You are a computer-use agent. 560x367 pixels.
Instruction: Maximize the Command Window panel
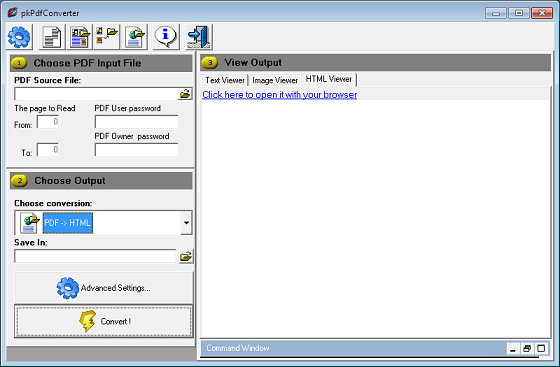[541, 348]
